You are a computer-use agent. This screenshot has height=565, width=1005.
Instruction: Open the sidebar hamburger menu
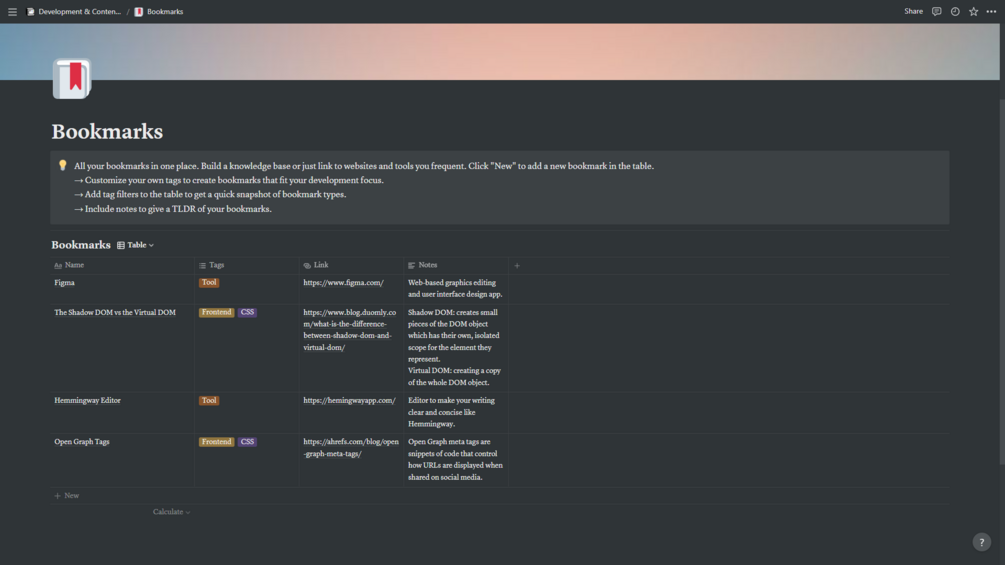(12, 12)
